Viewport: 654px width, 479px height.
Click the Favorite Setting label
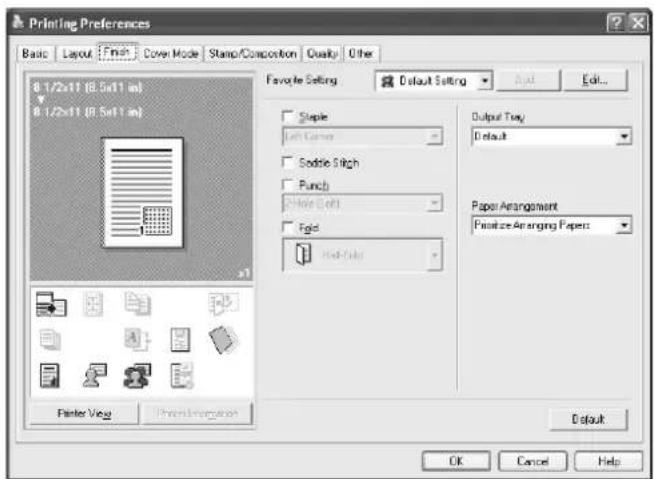[302, 80]
